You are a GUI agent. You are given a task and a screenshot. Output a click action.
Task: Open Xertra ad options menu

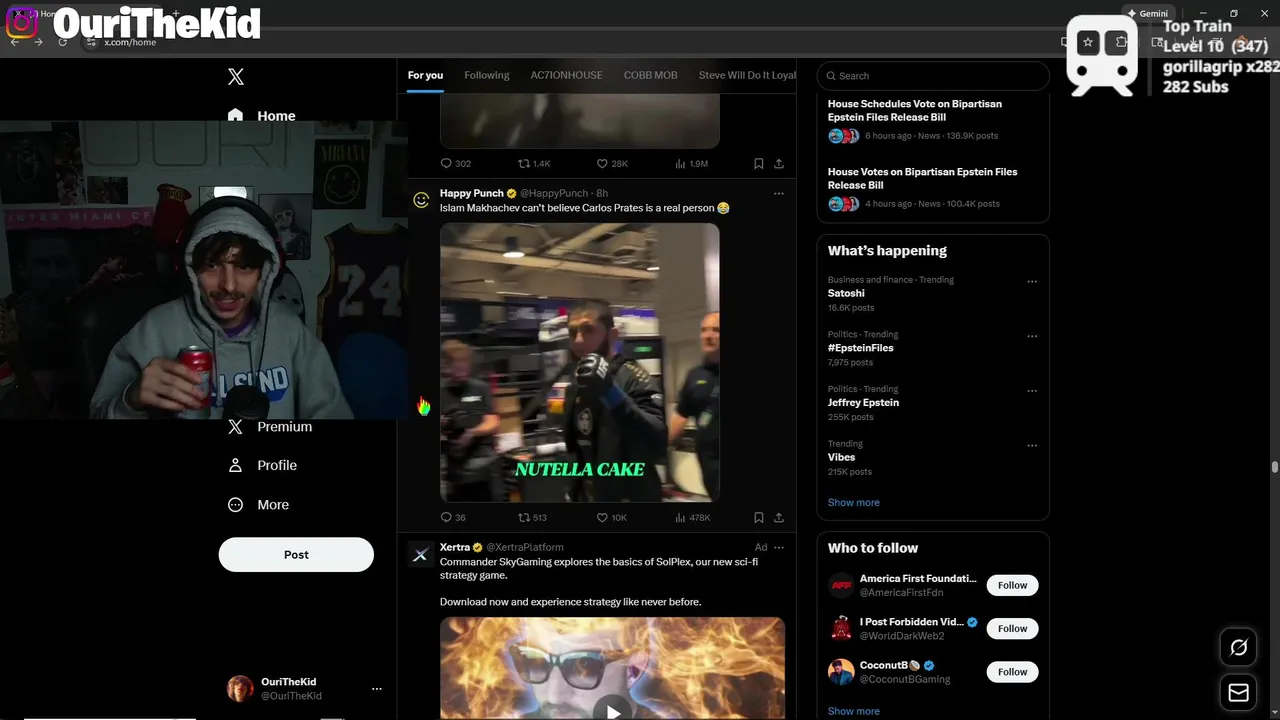point(779,547)
